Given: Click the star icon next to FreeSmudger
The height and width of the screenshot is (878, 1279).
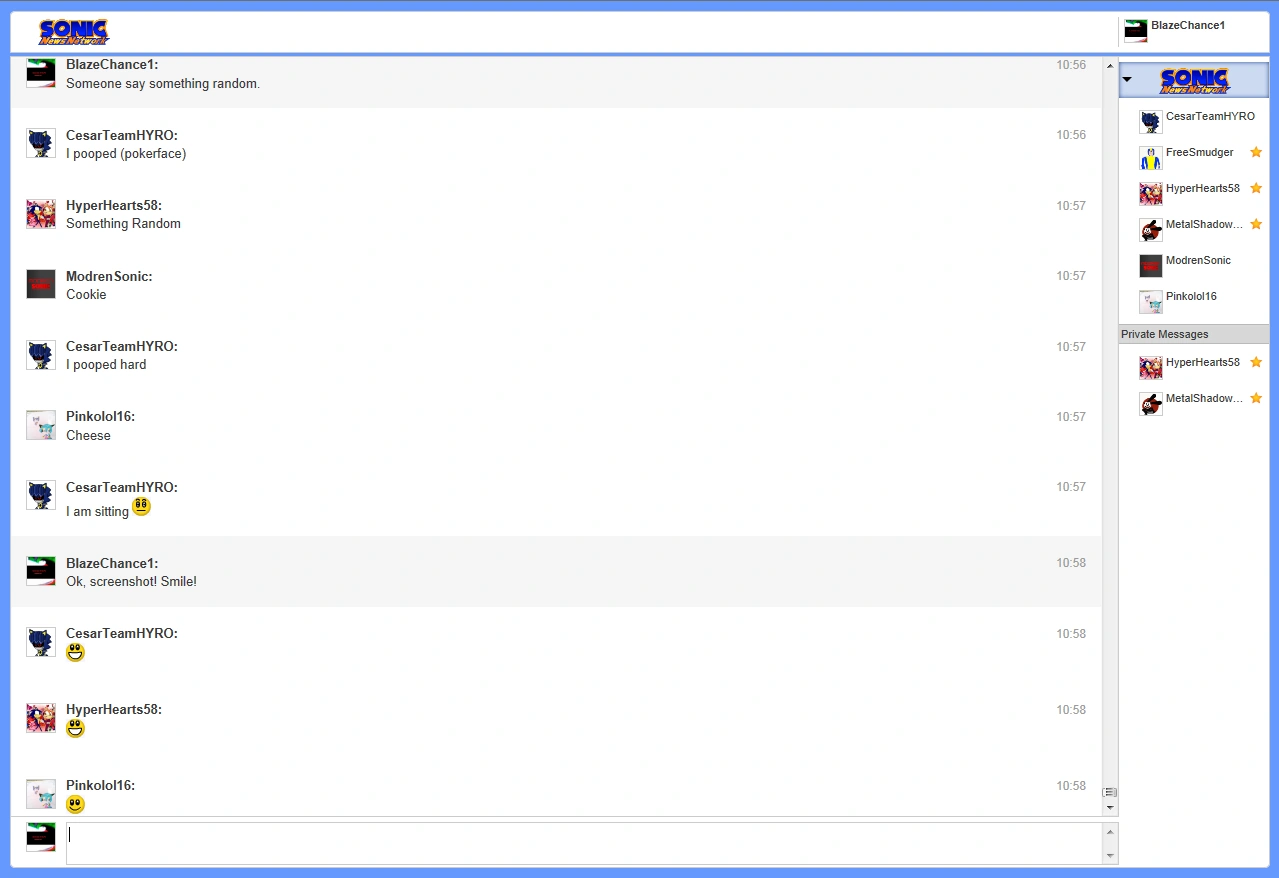Looking at the screenshot, I should click(1256, 152).
